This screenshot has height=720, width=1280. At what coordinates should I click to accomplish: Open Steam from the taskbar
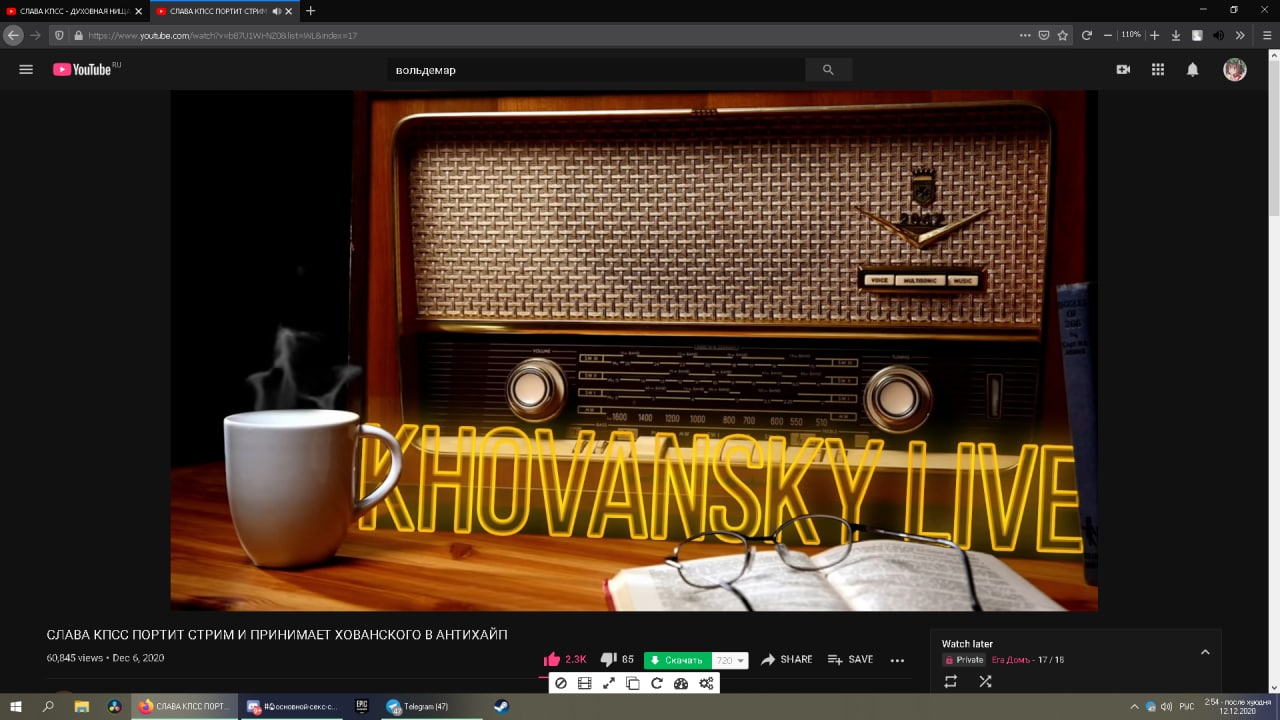click(501, 706)
